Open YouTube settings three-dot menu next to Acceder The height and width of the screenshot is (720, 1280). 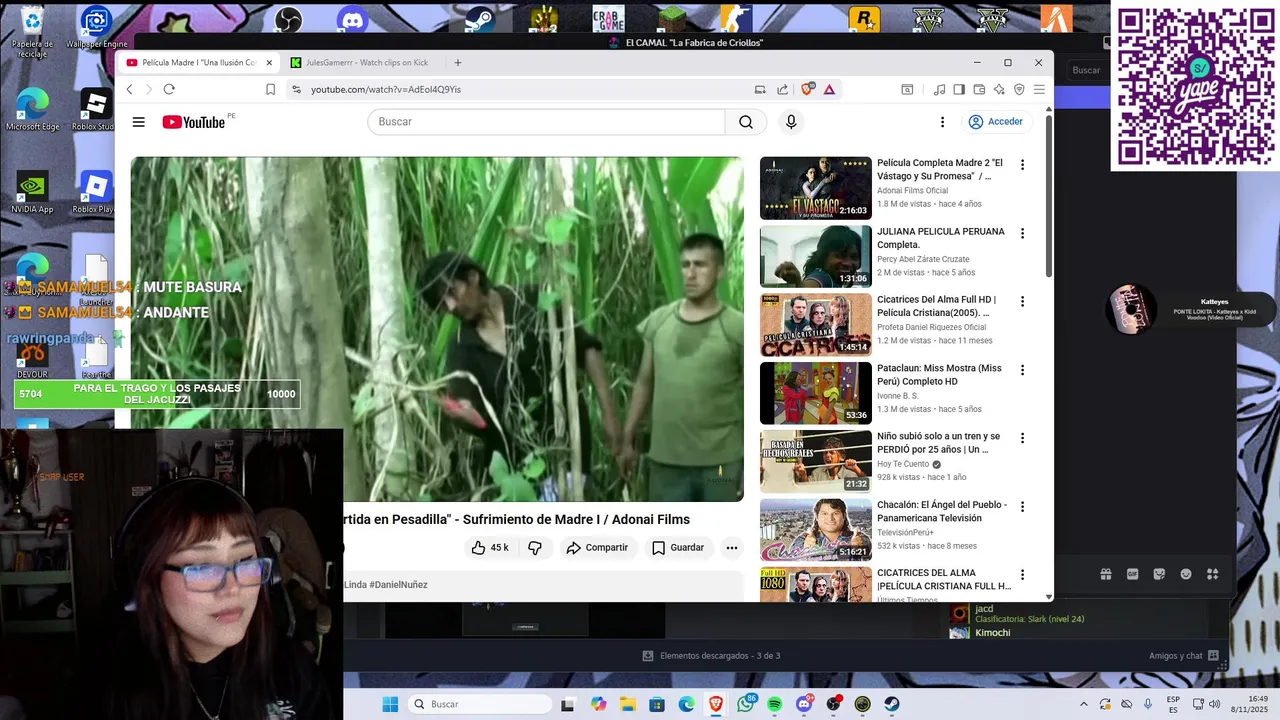click(x=942, y=122)
